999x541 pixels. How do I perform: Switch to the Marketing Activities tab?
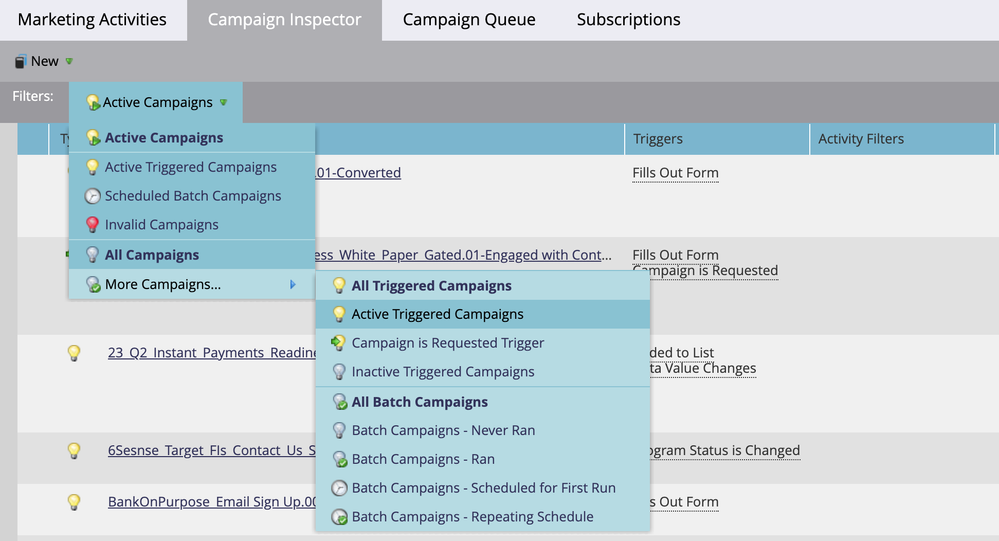[92, 20]
